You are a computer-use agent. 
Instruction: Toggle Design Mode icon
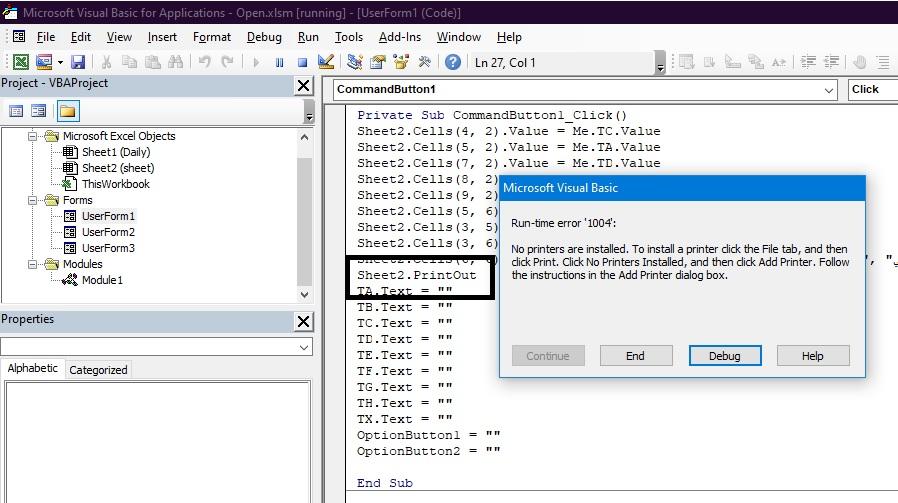(x=325, y=62)
